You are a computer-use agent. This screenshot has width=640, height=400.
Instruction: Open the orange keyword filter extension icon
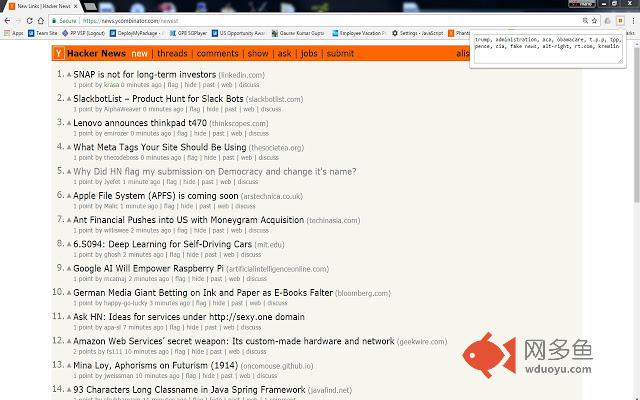[x=620, y=20]
